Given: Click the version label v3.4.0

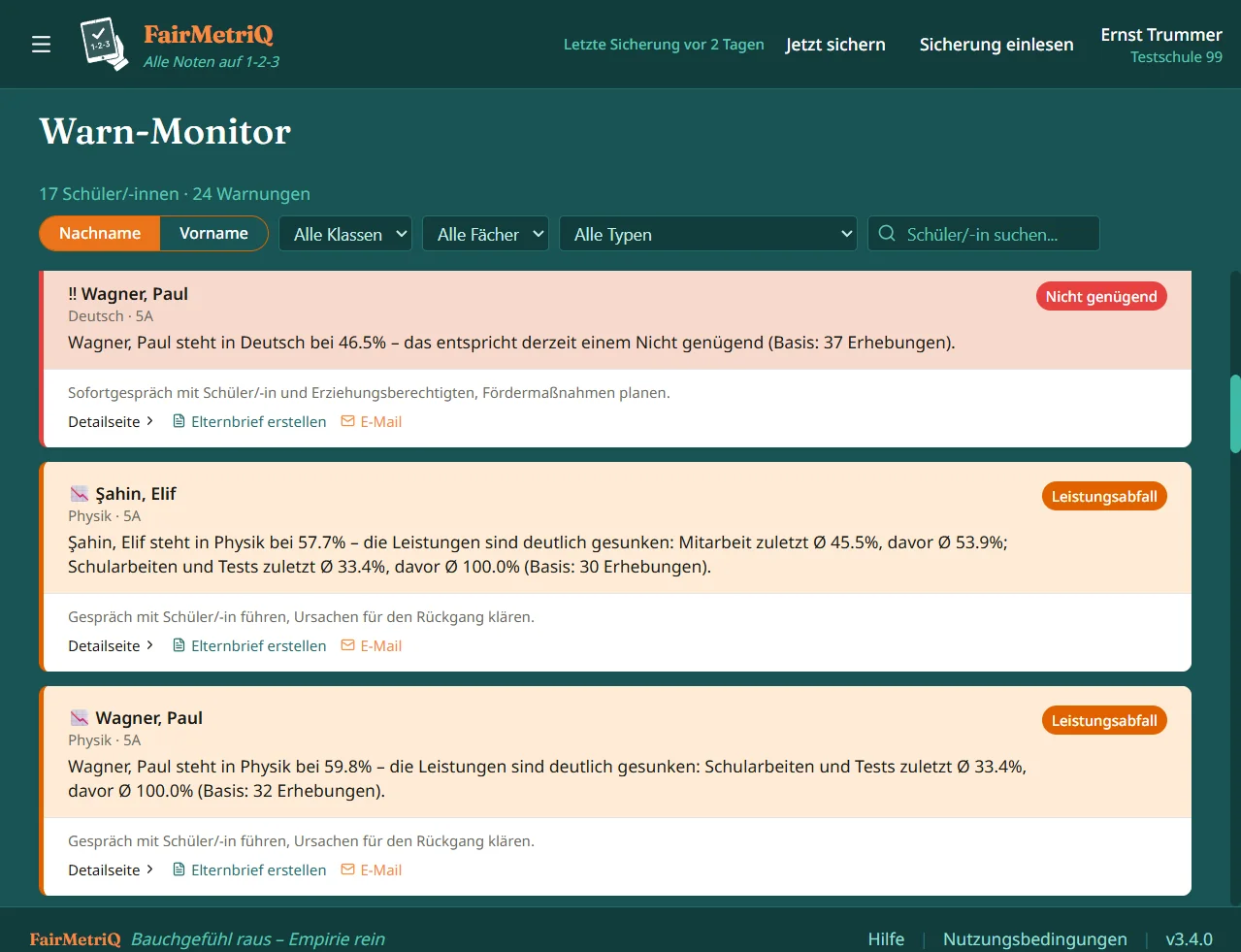Looking at the screenshot, I should [x=1189, y=938].
